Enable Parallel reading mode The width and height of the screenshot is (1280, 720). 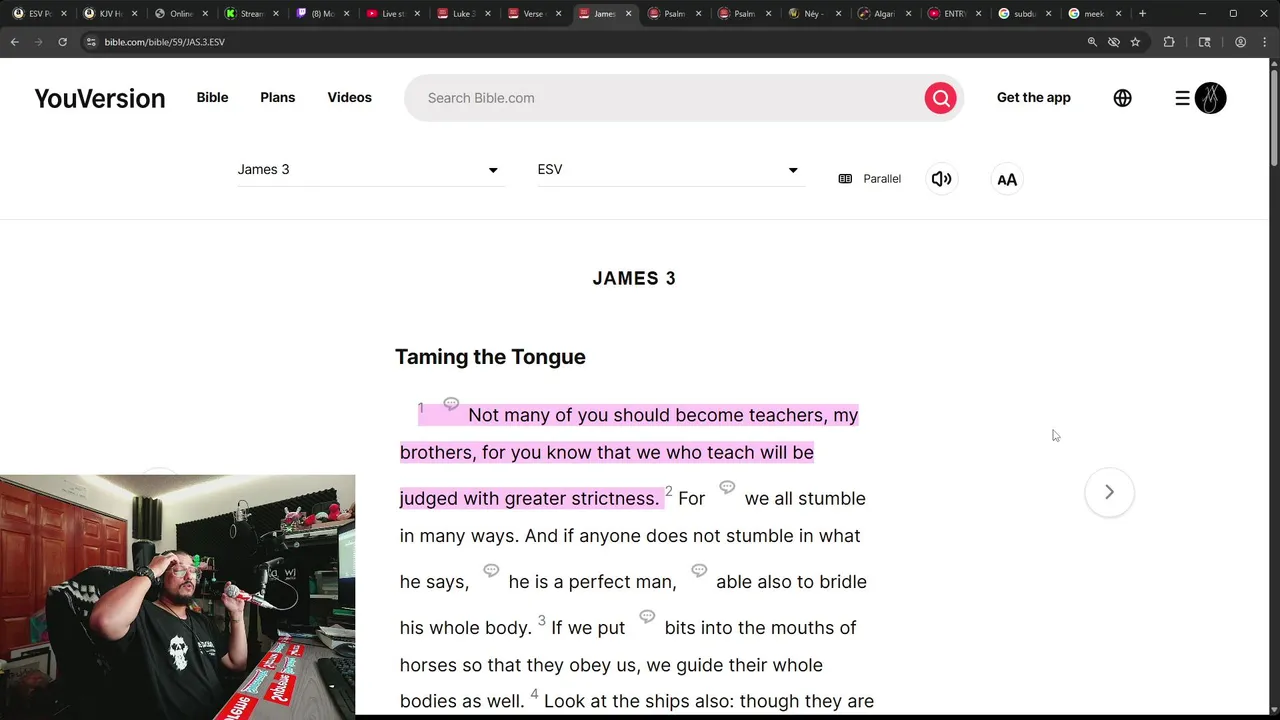pos(870,179)
